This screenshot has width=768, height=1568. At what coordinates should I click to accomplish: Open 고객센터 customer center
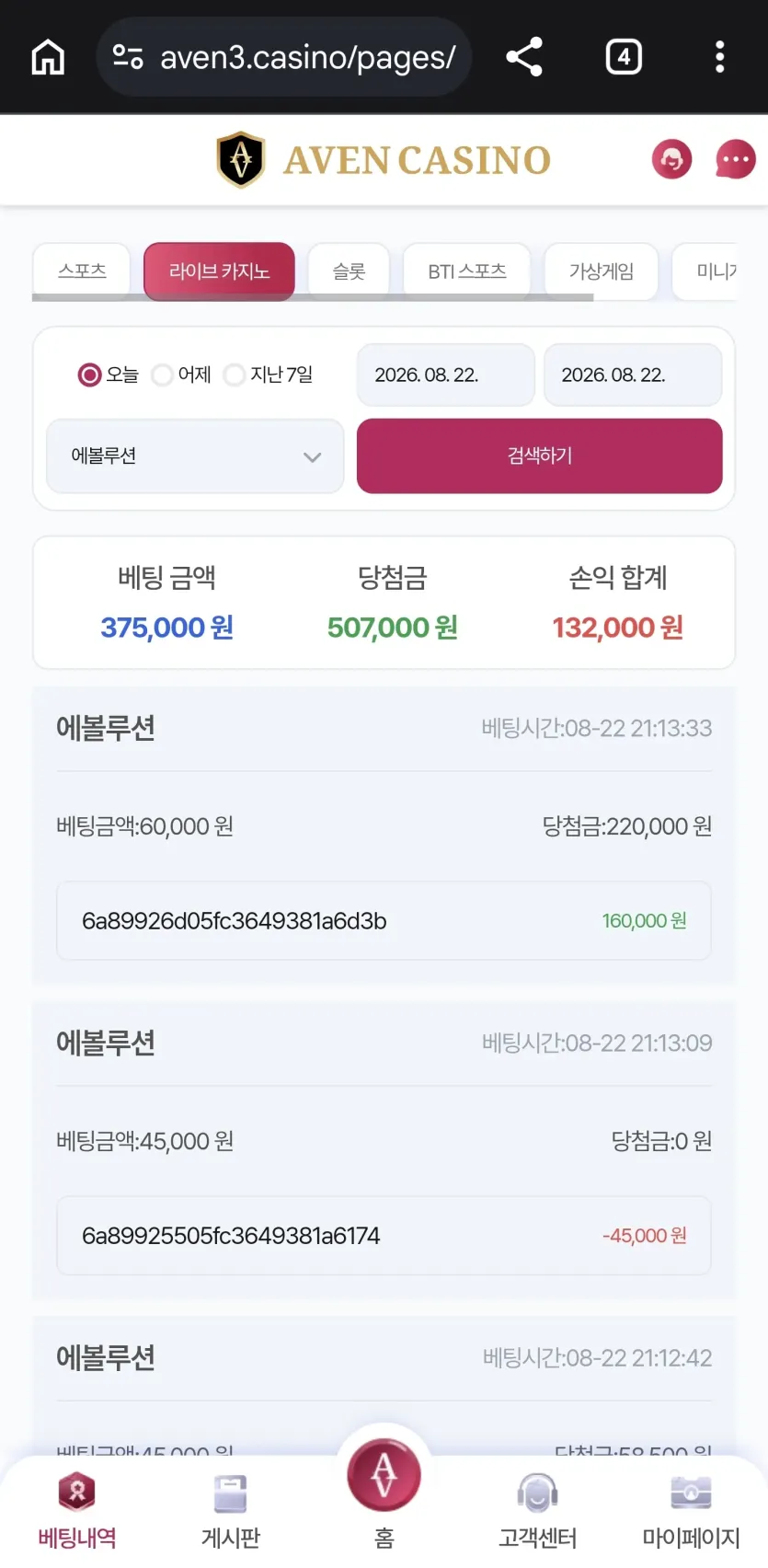pyautogui.click(x=538, y=1511)
